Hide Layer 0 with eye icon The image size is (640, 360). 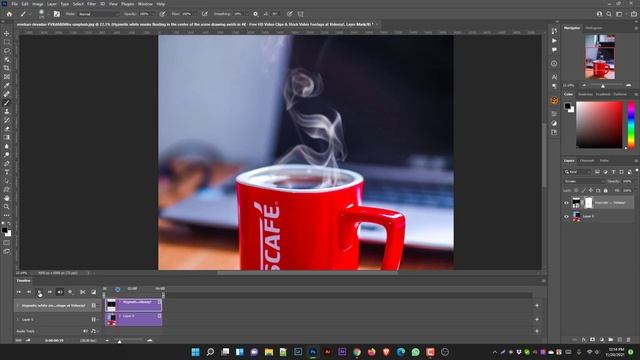[x=566, y=216]
